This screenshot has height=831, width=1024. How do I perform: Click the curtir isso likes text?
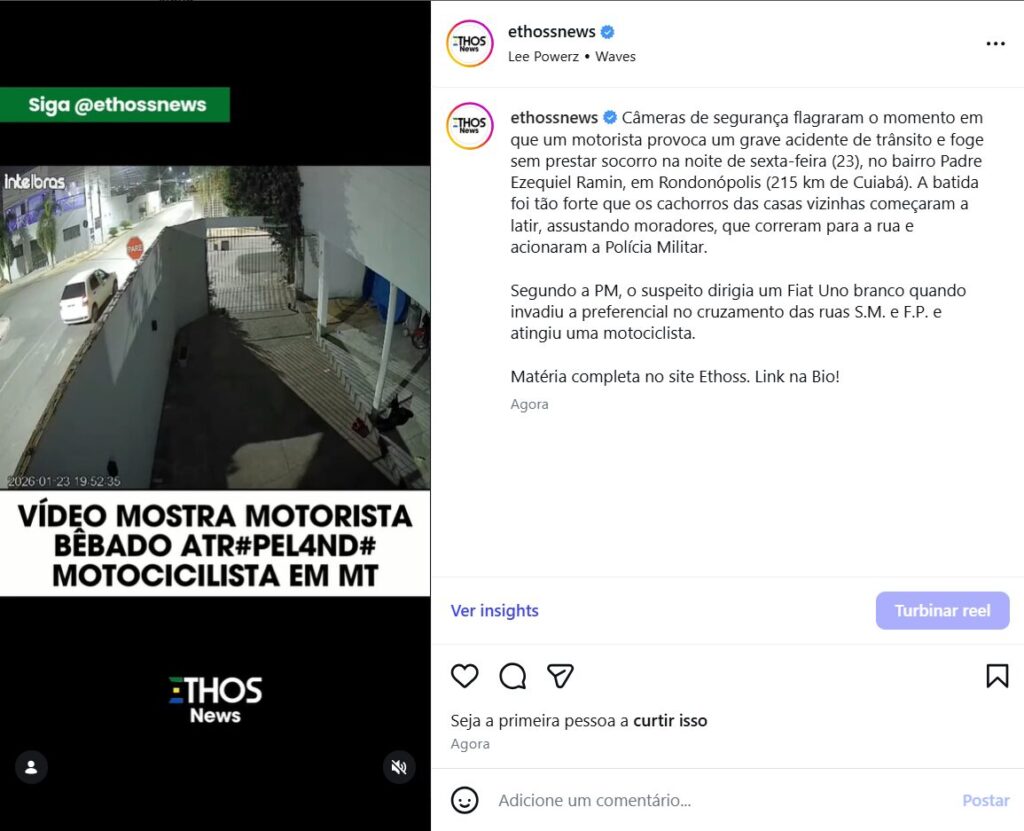[x=670, y=721]
